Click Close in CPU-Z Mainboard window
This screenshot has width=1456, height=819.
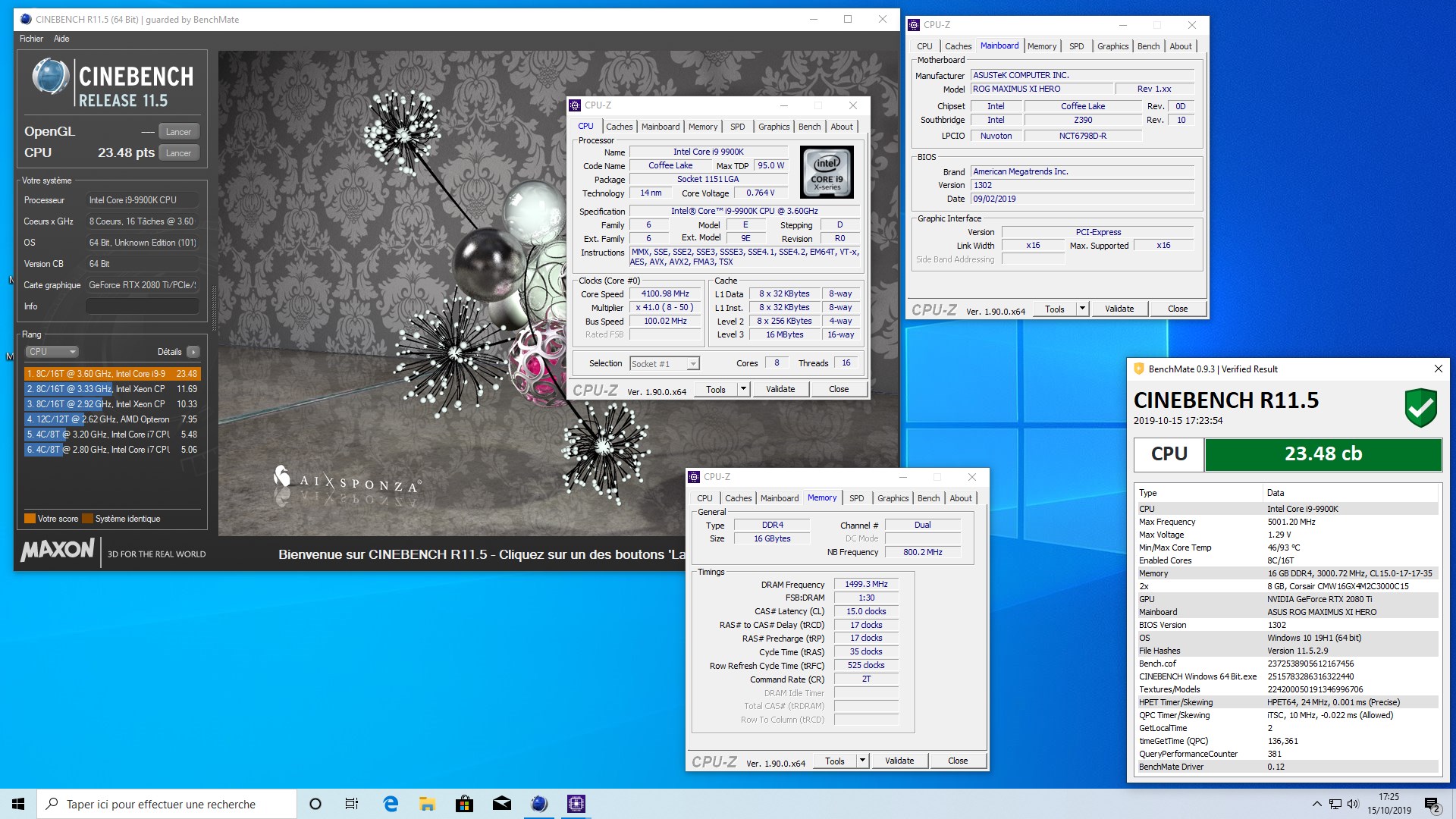tap(1177, 309)
